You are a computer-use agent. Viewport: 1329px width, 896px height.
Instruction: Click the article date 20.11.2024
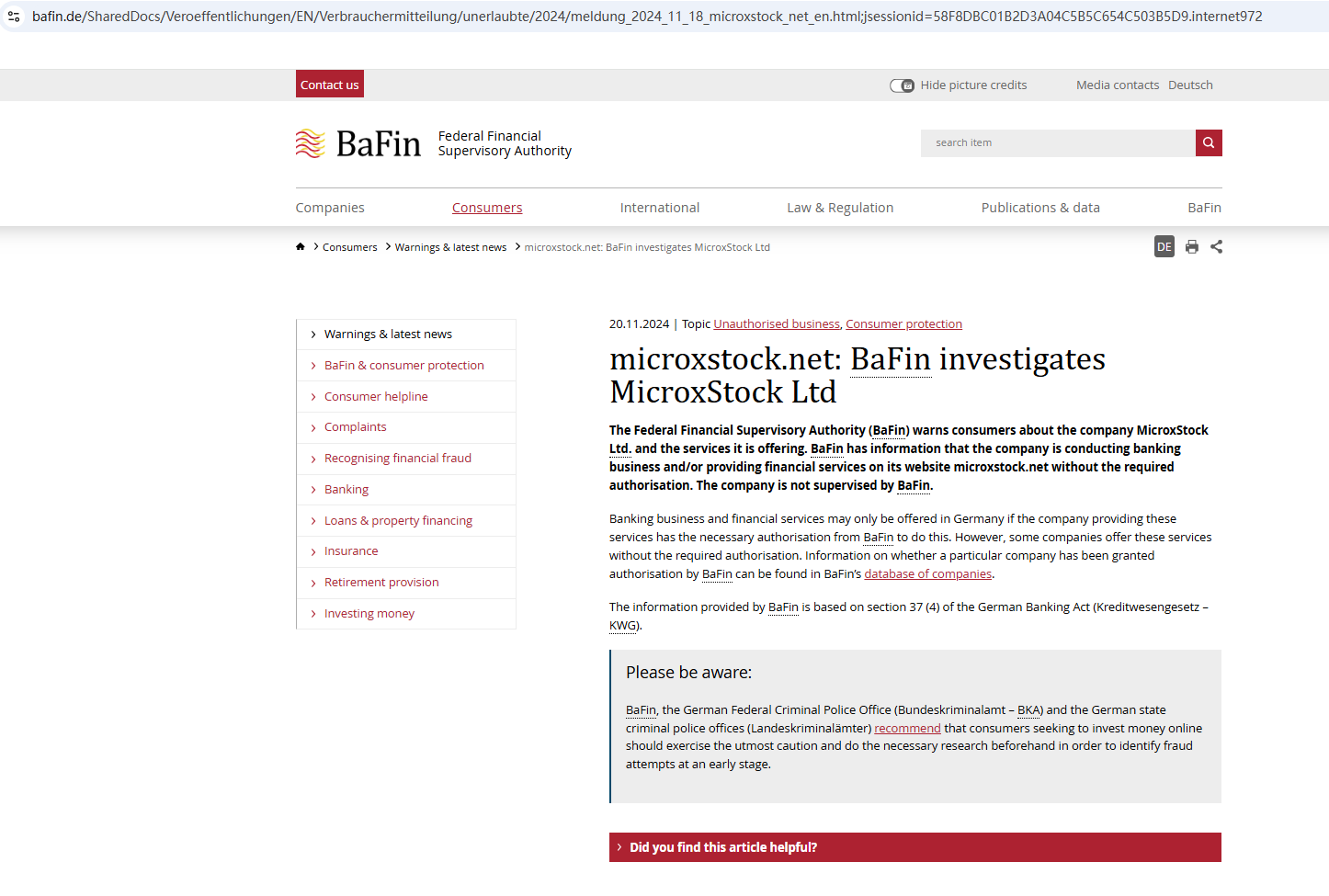tap(639, 324)
